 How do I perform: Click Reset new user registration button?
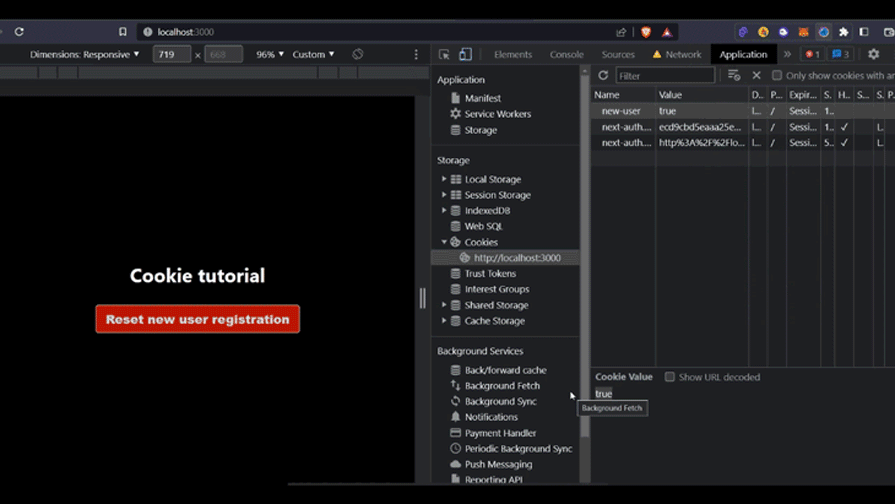click(x=197, y=319)
